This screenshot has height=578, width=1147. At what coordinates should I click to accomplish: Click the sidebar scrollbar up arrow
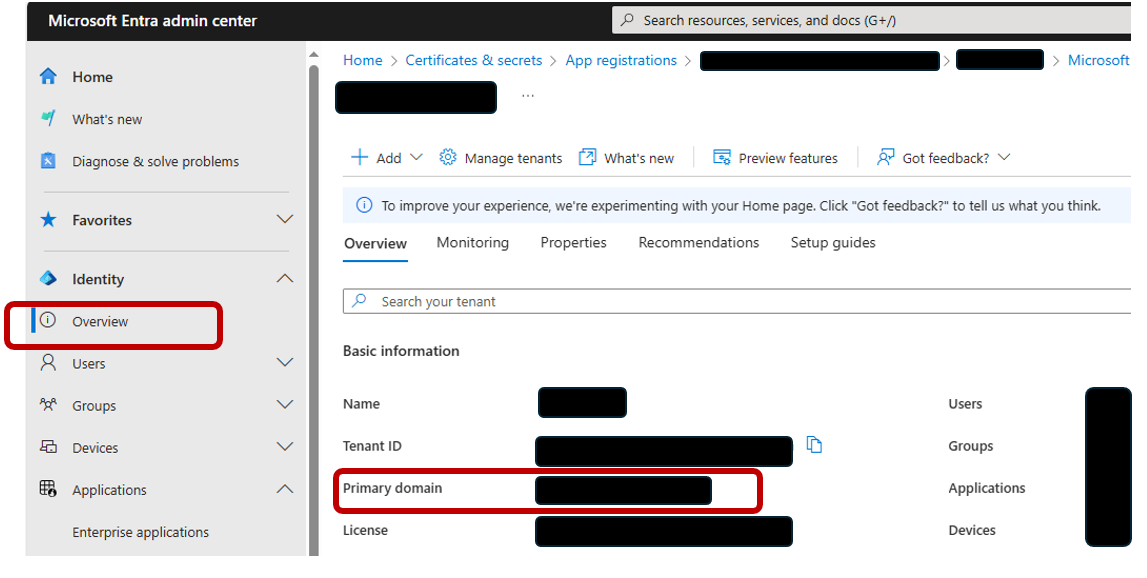(314, 55)
